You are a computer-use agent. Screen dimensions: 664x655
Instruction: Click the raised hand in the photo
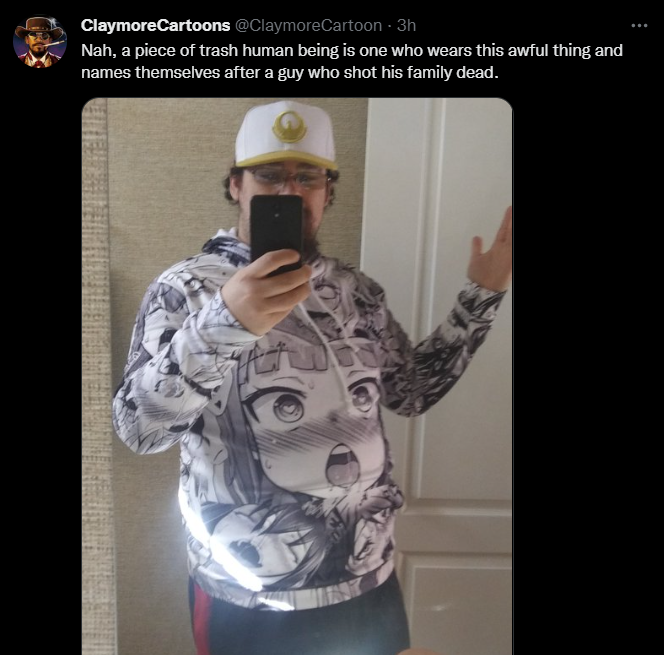coord(490,251)
